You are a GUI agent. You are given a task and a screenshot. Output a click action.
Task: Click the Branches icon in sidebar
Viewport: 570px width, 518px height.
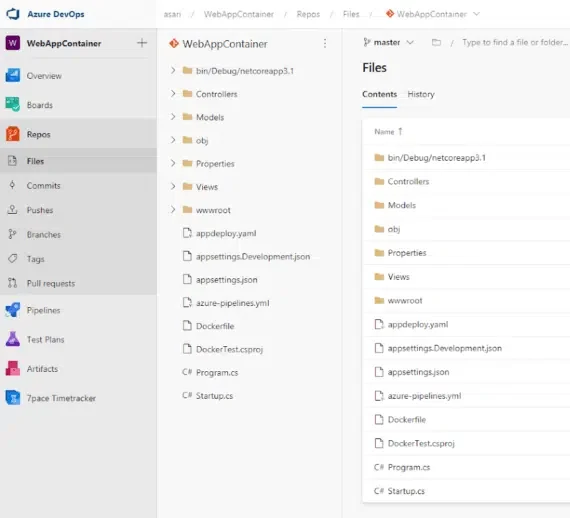tap(12, 234)
